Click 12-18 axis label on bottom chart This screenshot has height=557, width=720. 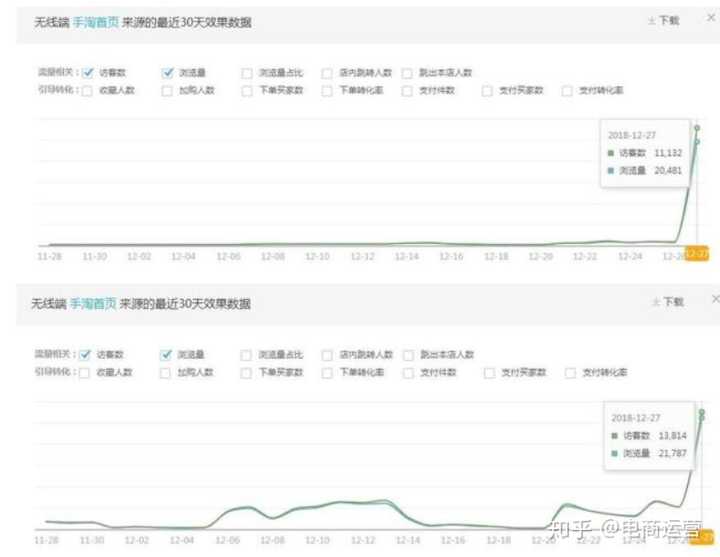(x=498, y=540)
